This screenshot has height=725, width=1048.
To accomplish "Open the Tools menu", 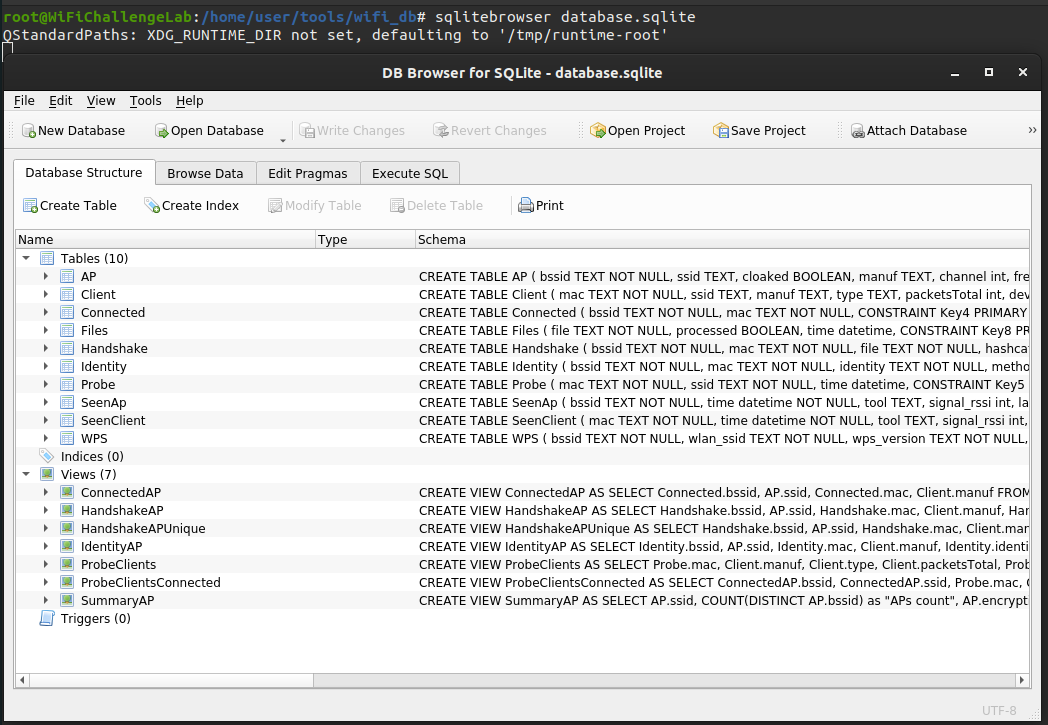I will pyautogui.click(x=145, y=101).
